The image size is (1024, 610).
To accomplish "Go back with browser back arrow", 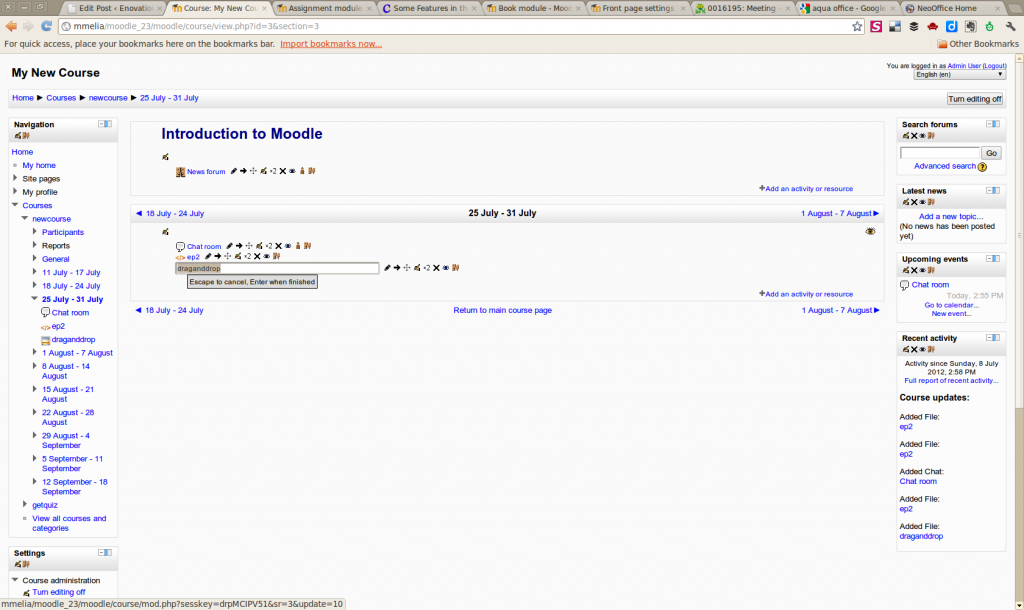I will coord(11,26).
